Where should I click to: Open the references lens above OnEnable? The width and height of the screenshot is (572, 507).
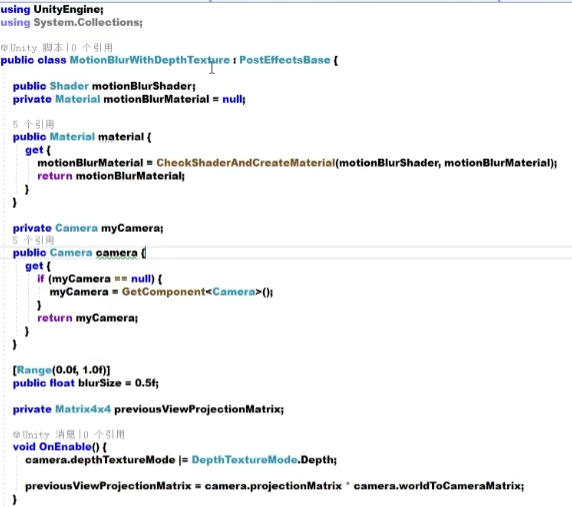(x=104, y=434)
